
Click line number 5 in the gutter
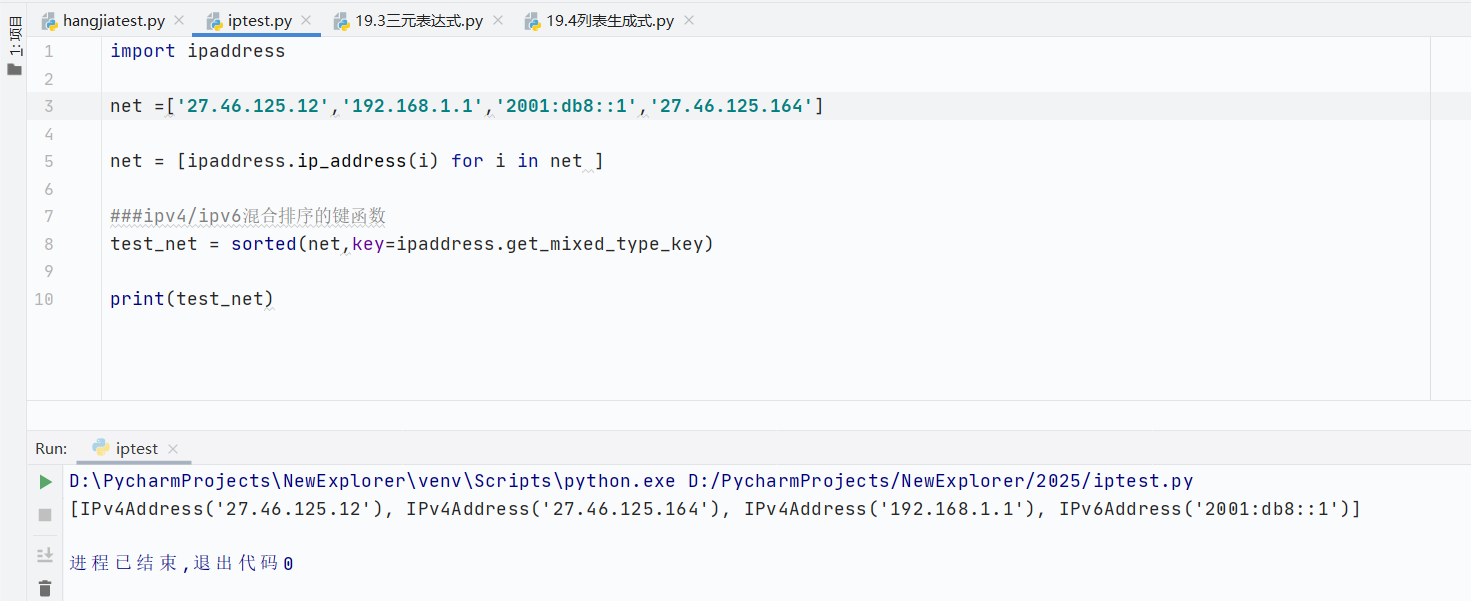(x=49, y=161)
